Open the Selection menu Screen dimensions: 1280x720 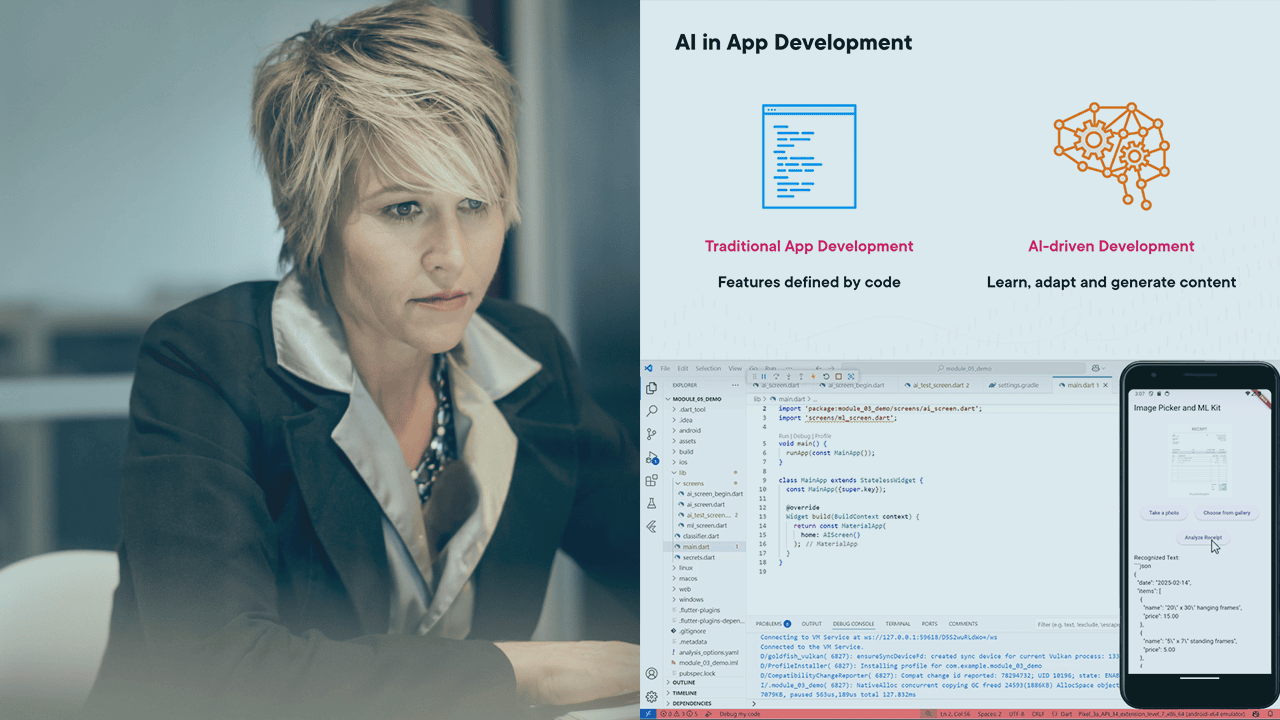click(708, 369)
